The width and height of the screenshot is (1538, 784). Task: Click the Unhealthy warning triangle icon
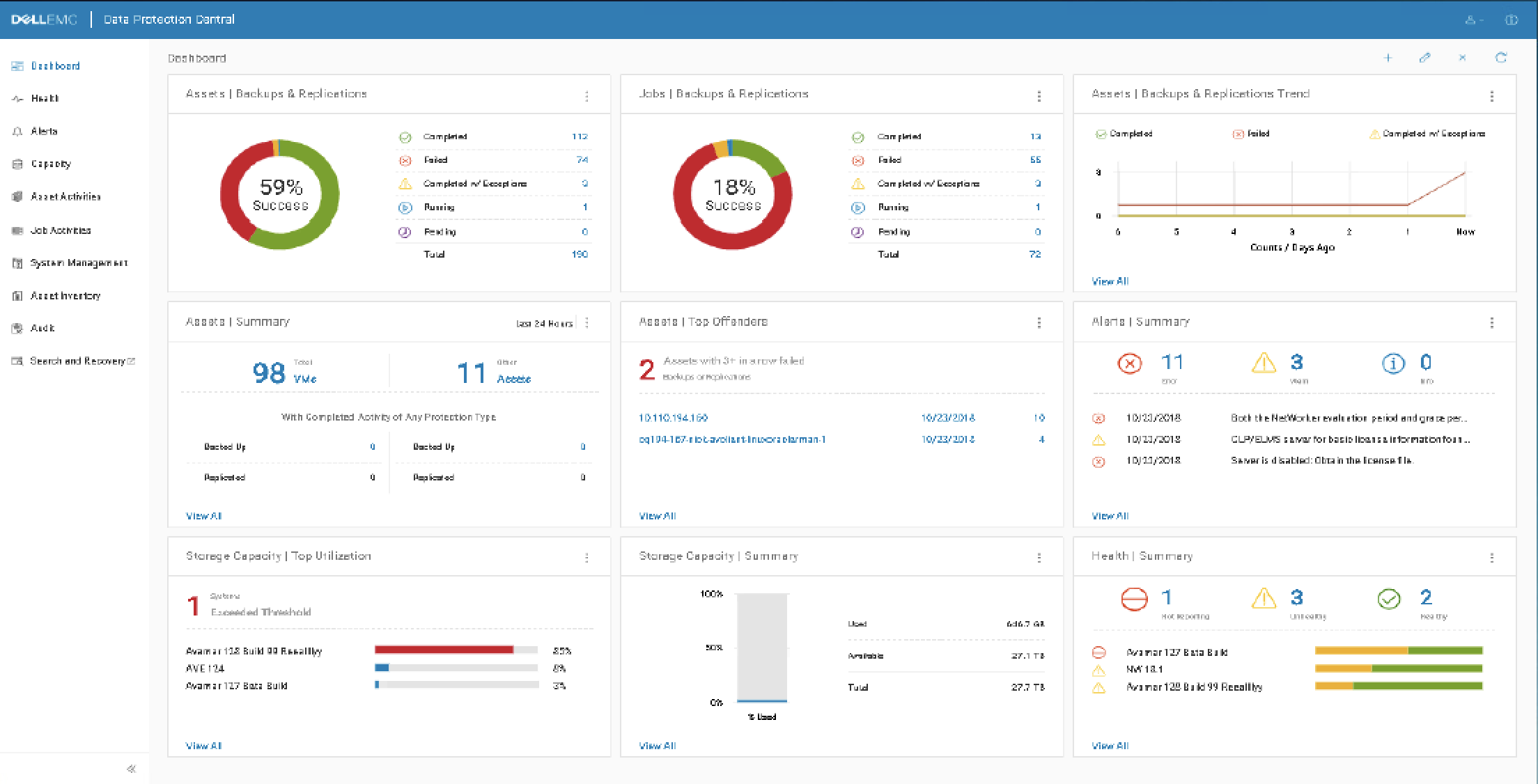click(x=1264, y=598)
